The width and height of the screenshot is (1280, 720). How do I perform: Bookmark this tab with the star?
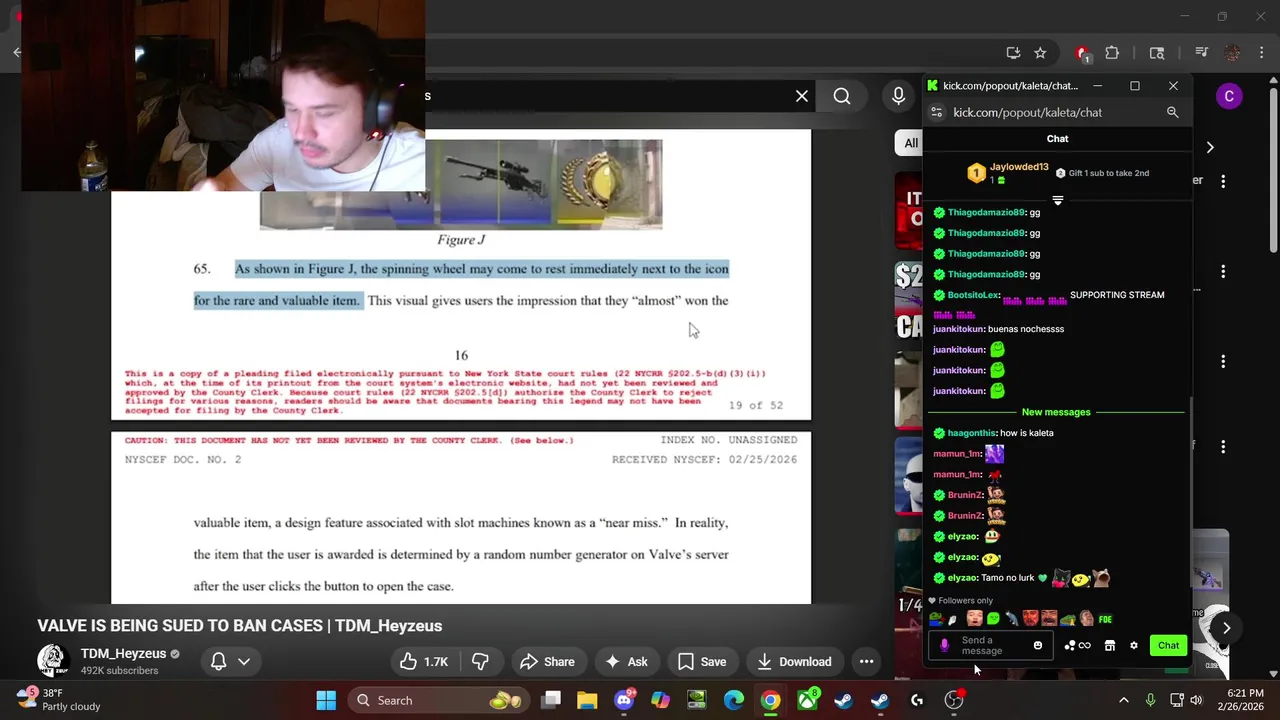pyautogui.click(x=1040, y=53)
